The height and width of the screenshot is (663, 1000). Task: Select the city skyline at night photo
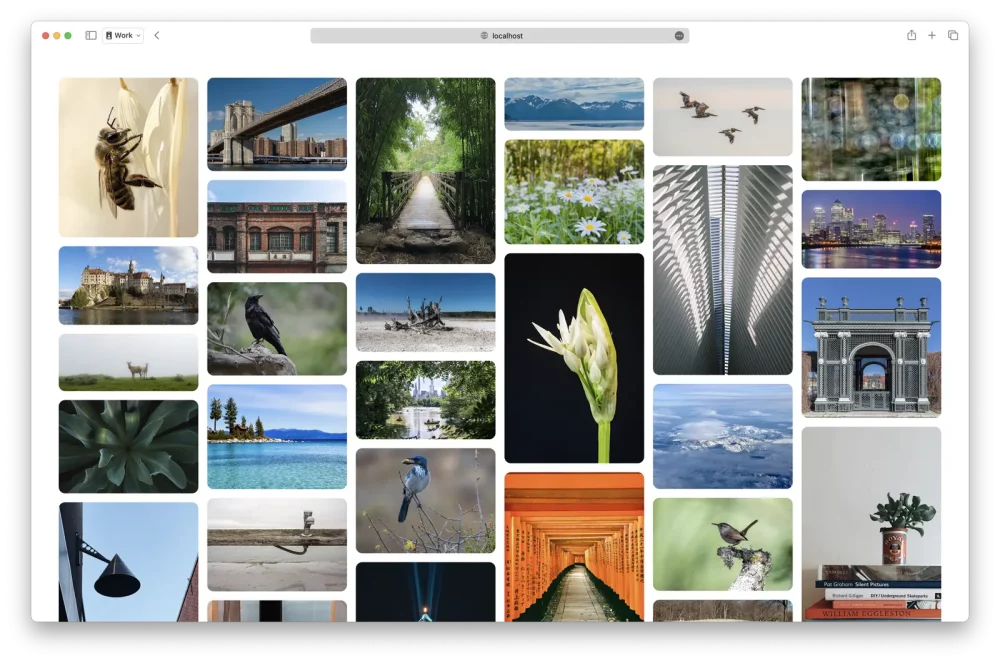(871, 229)
